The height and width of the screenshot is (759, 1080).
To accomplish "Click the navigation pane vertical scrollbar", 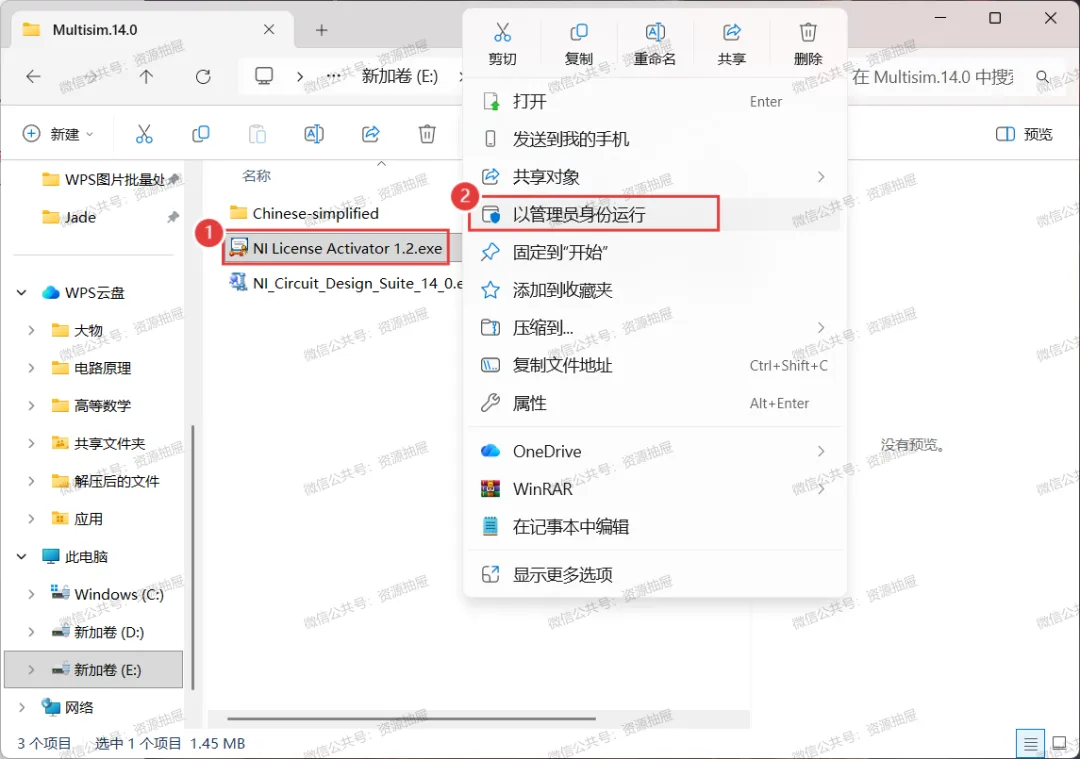I will 193,557.
